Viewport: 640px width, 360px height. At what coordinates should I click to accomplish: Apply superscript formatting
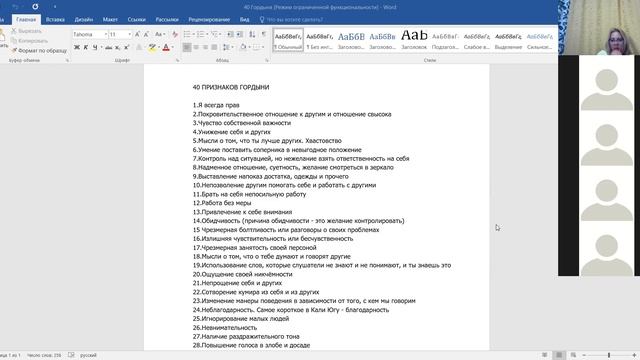pyautogui.click(x=127, y=47)
